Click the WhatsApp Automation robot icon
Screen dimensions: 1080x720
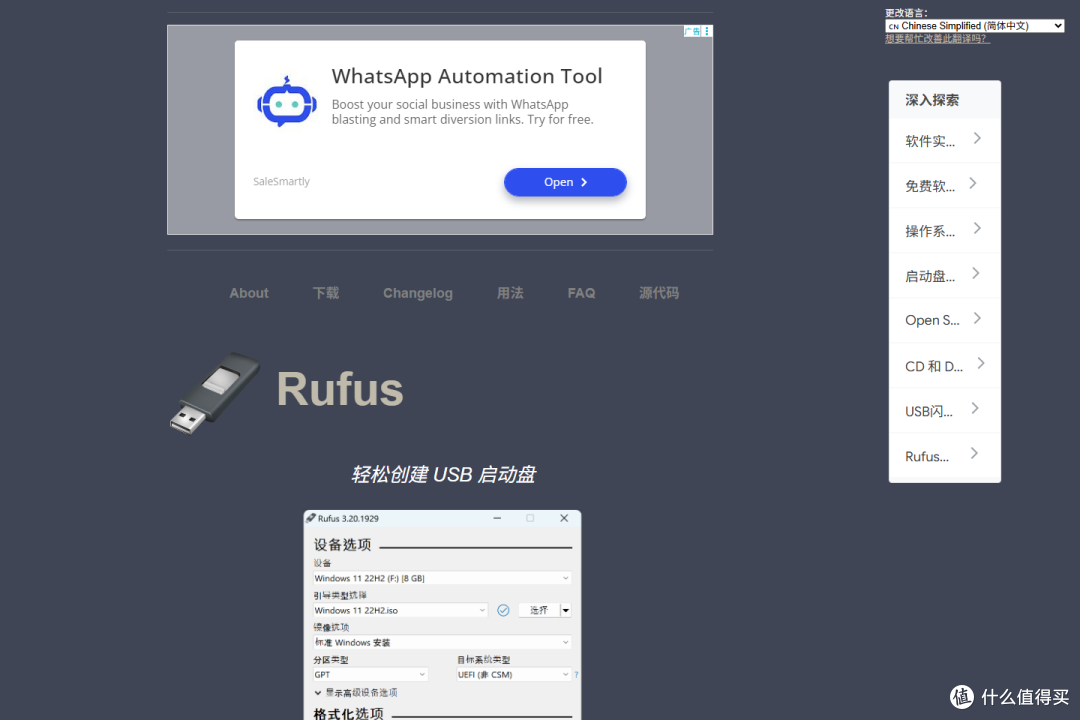287,102
